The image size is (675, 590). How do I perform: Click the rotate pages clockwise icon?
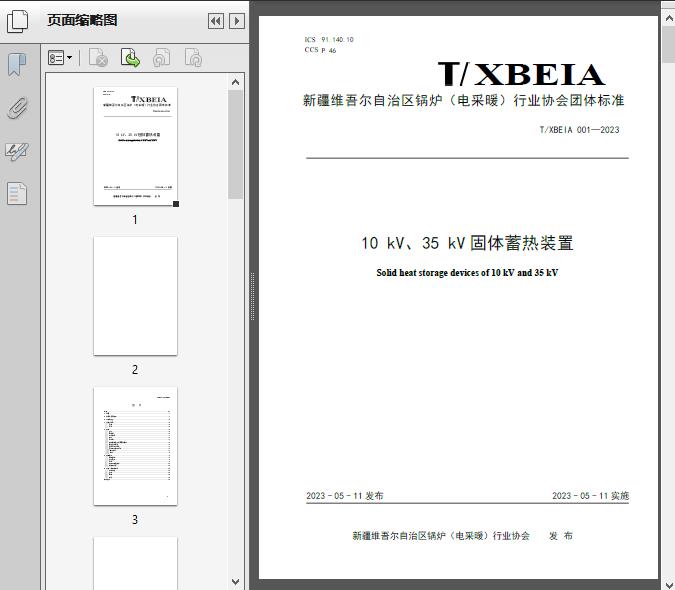[x=193, y=58]
